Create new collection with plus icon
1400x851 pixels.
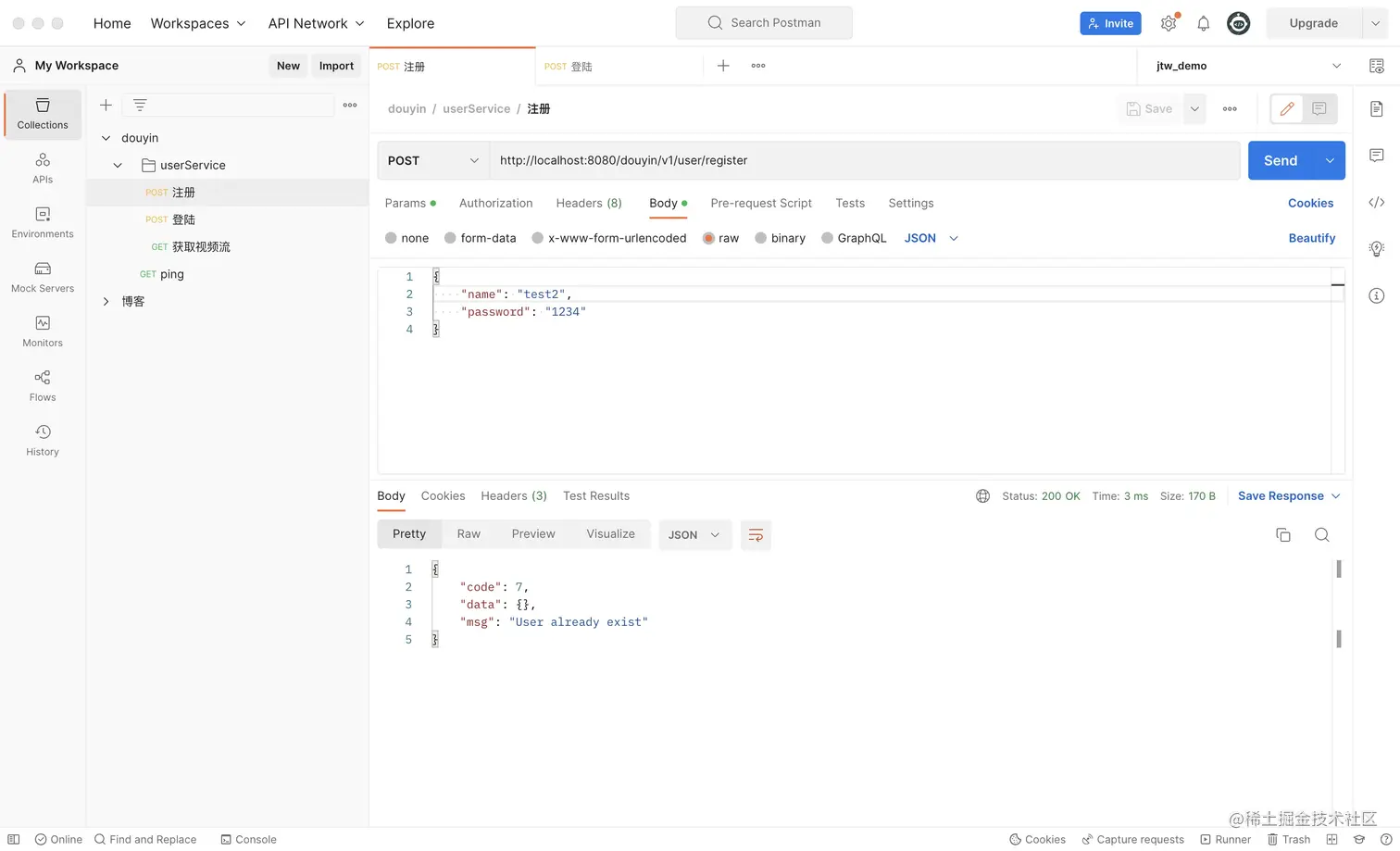pos(106,105)
